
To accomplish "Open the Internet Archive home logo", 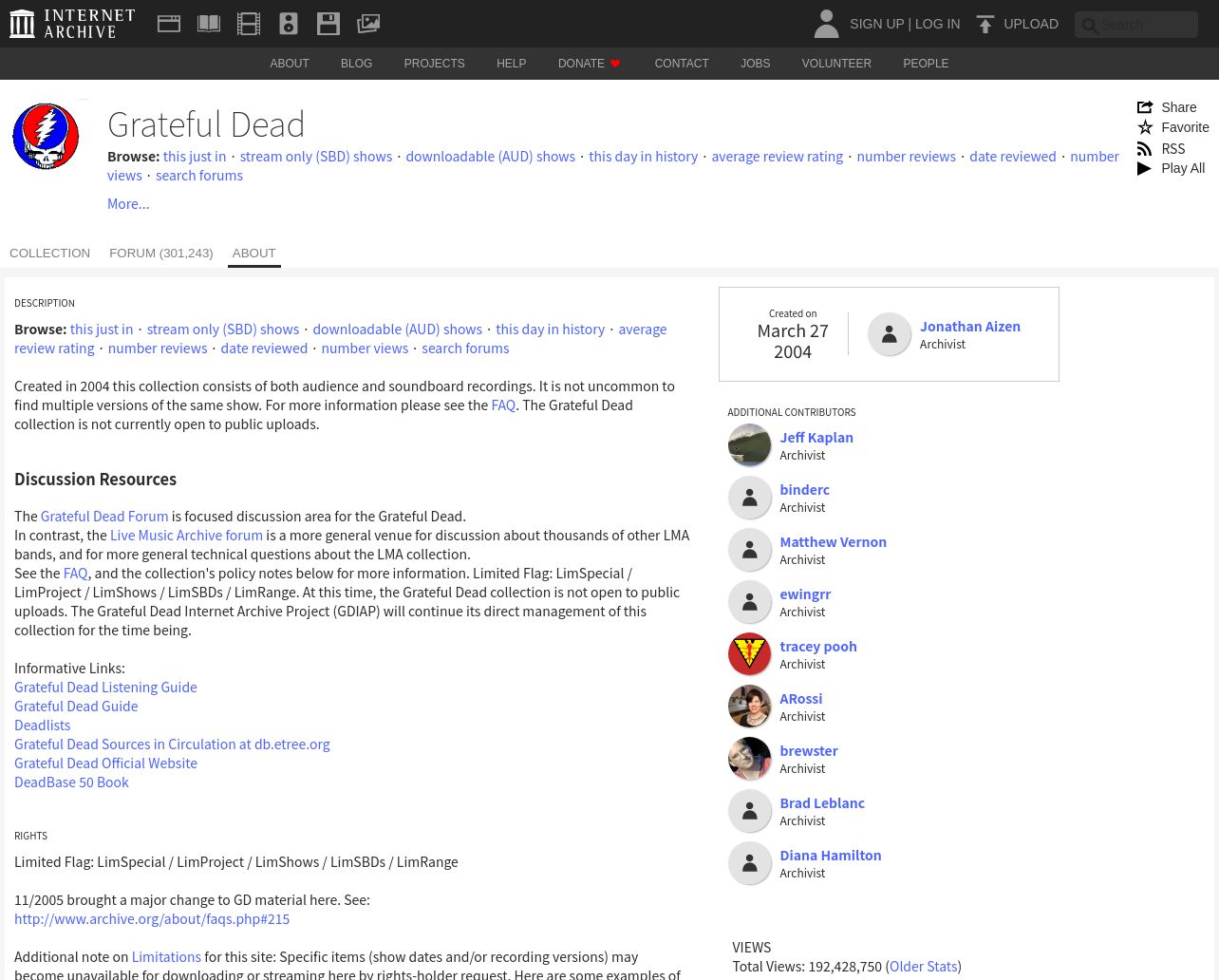I will click(x=72, y=24).
